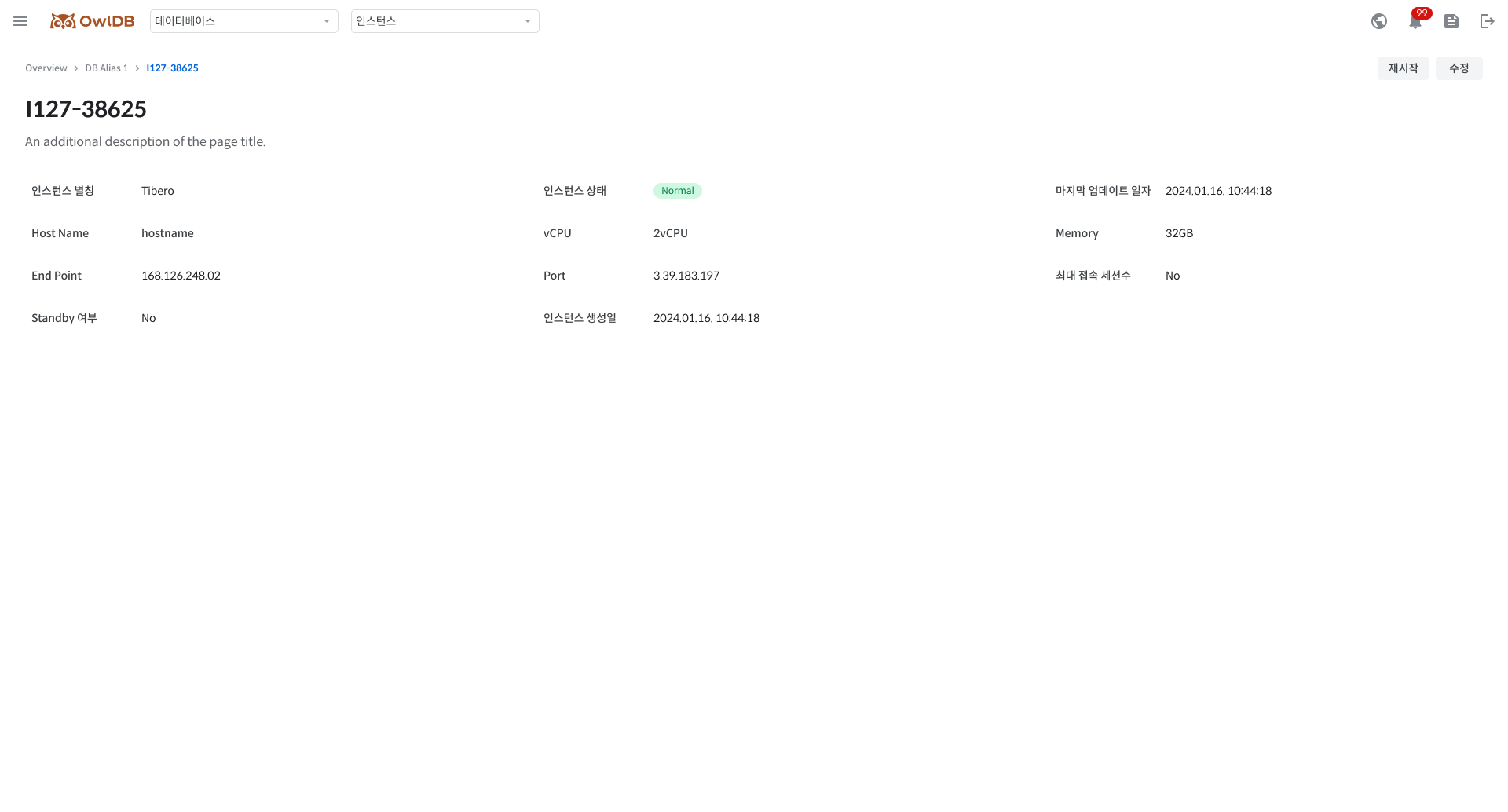Open the hamburger navigation menu
The width and height of the screenshot is (1508, 812).
coord(20,21)
